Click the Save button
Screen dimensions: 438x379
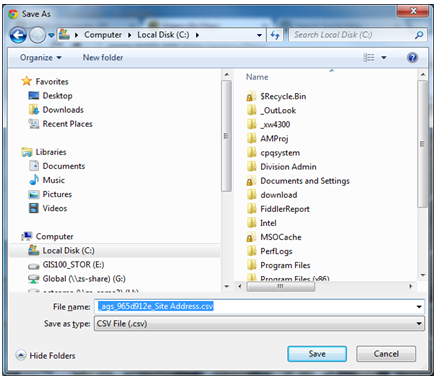click(317, 354)
